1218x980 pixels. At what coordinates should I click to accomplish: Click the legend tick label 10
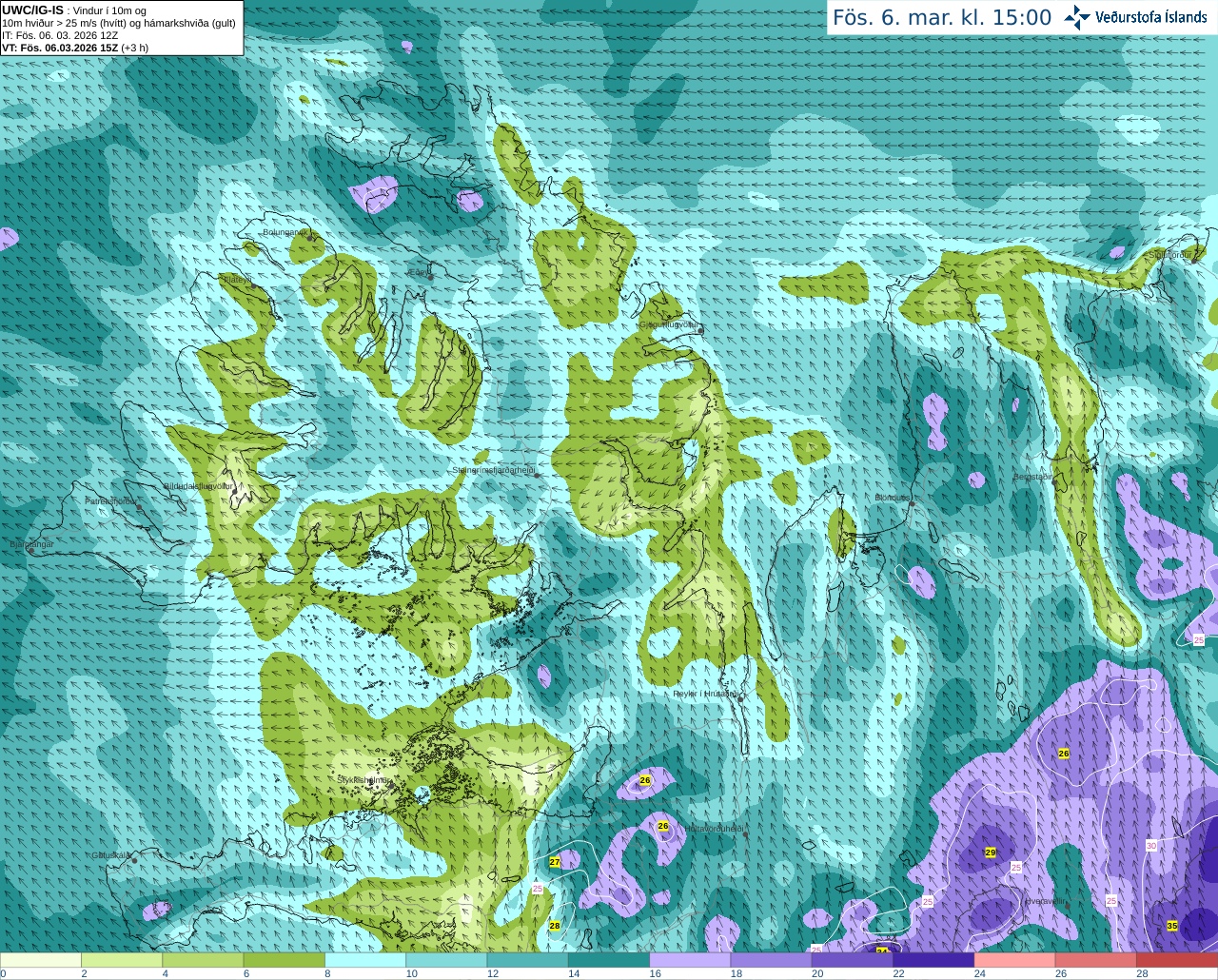click(411, 973)
